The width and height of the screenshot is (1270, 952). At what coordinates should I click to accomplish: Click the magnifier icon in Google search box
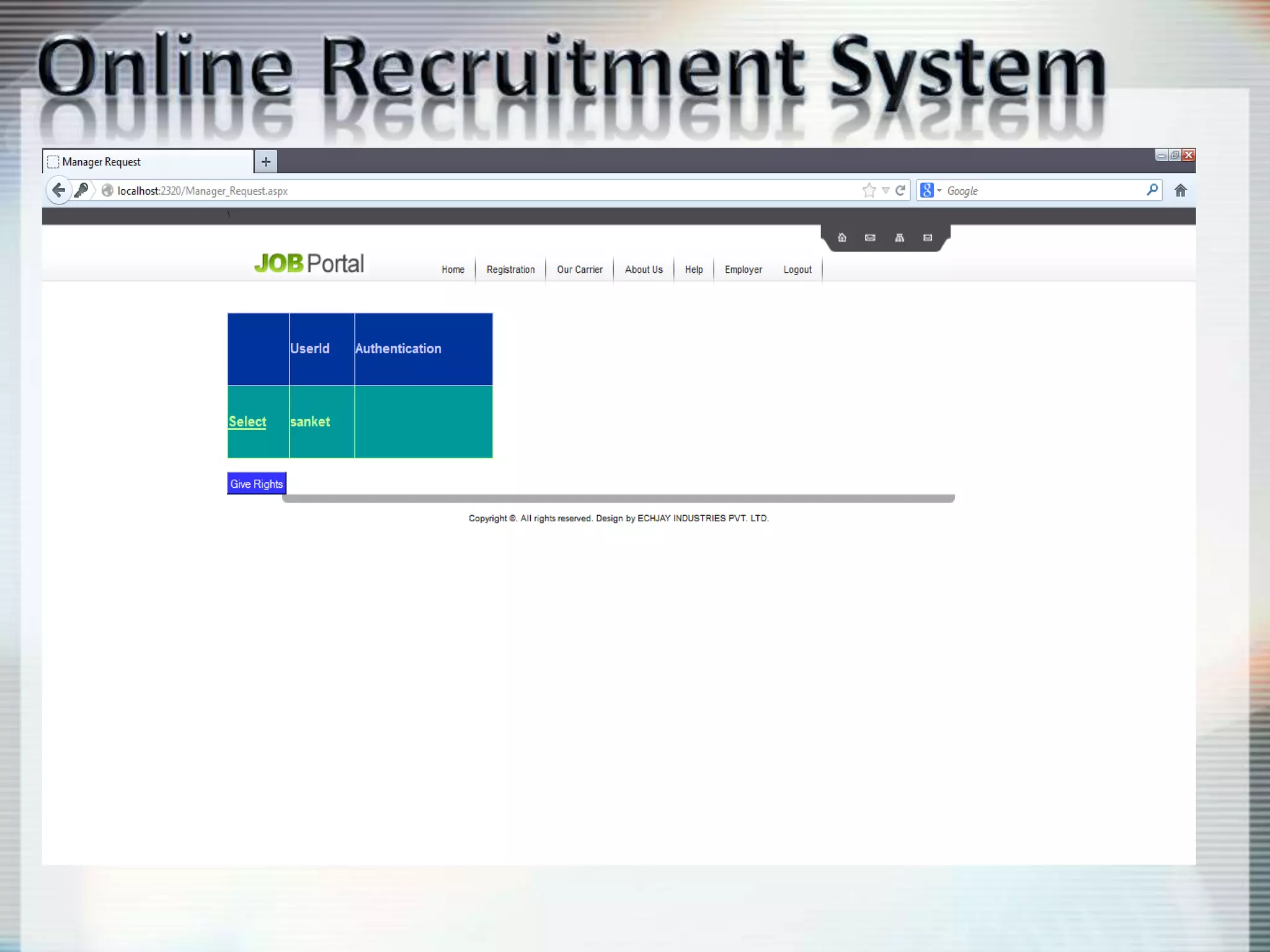click(1152, 190)
